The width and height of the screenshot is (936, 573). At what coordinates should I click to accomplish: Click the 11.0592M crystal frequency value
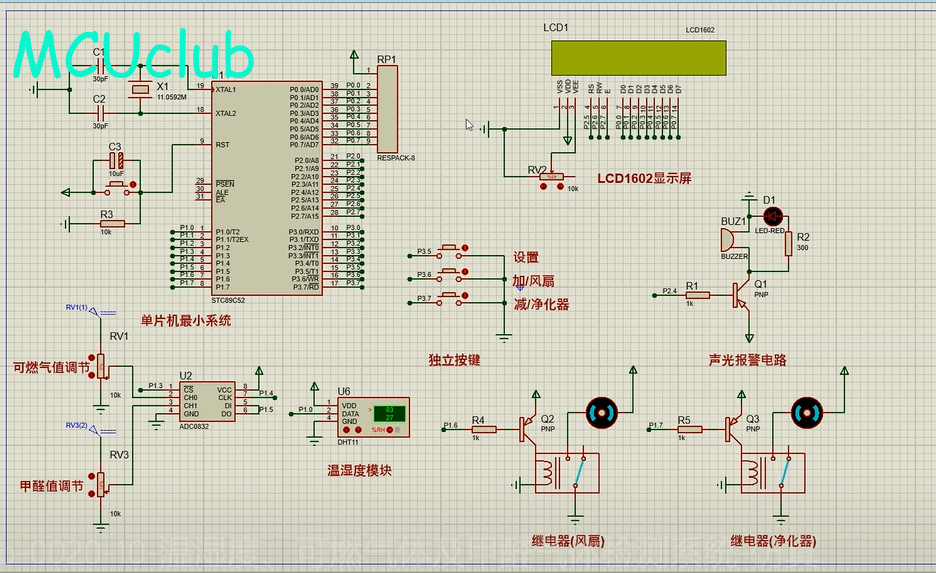click(172, 97)
